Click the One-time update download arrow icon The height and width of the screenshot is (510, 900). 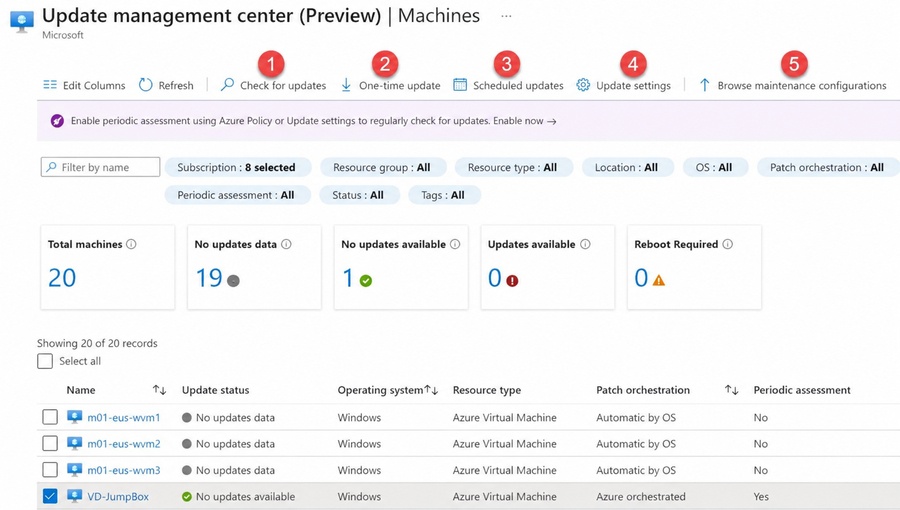(x=346, y=85)
